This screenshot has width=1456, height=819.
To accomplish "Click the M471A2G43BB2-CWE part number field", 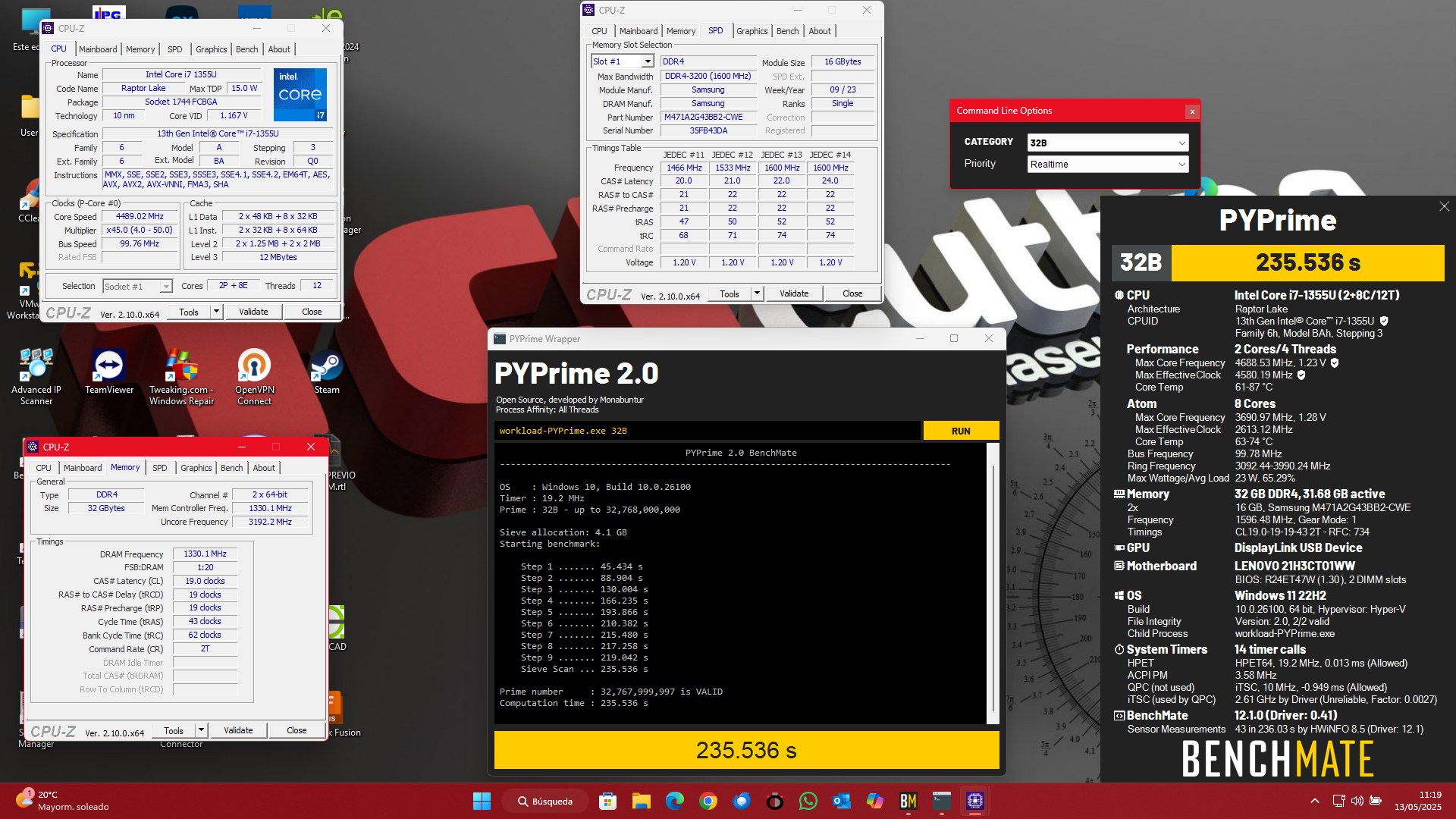I will 708,117.
